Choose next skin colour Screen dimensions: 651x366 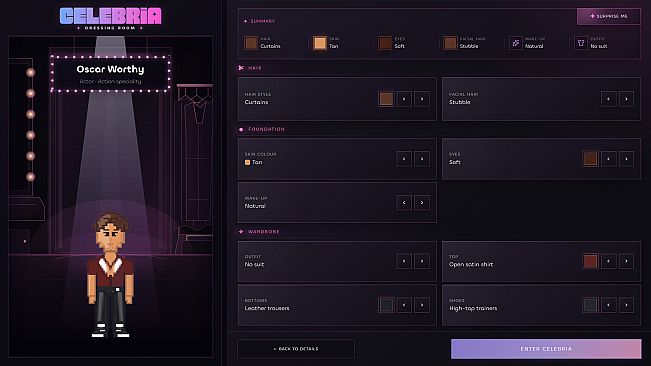tap(422, 159)
